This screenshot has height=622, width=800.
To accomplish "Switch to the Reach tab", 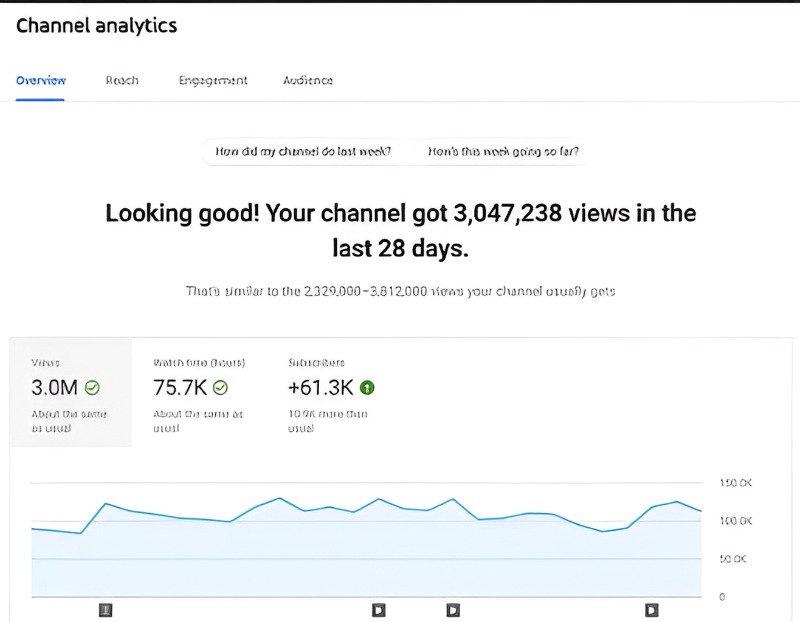I will (x=121, y=80).
